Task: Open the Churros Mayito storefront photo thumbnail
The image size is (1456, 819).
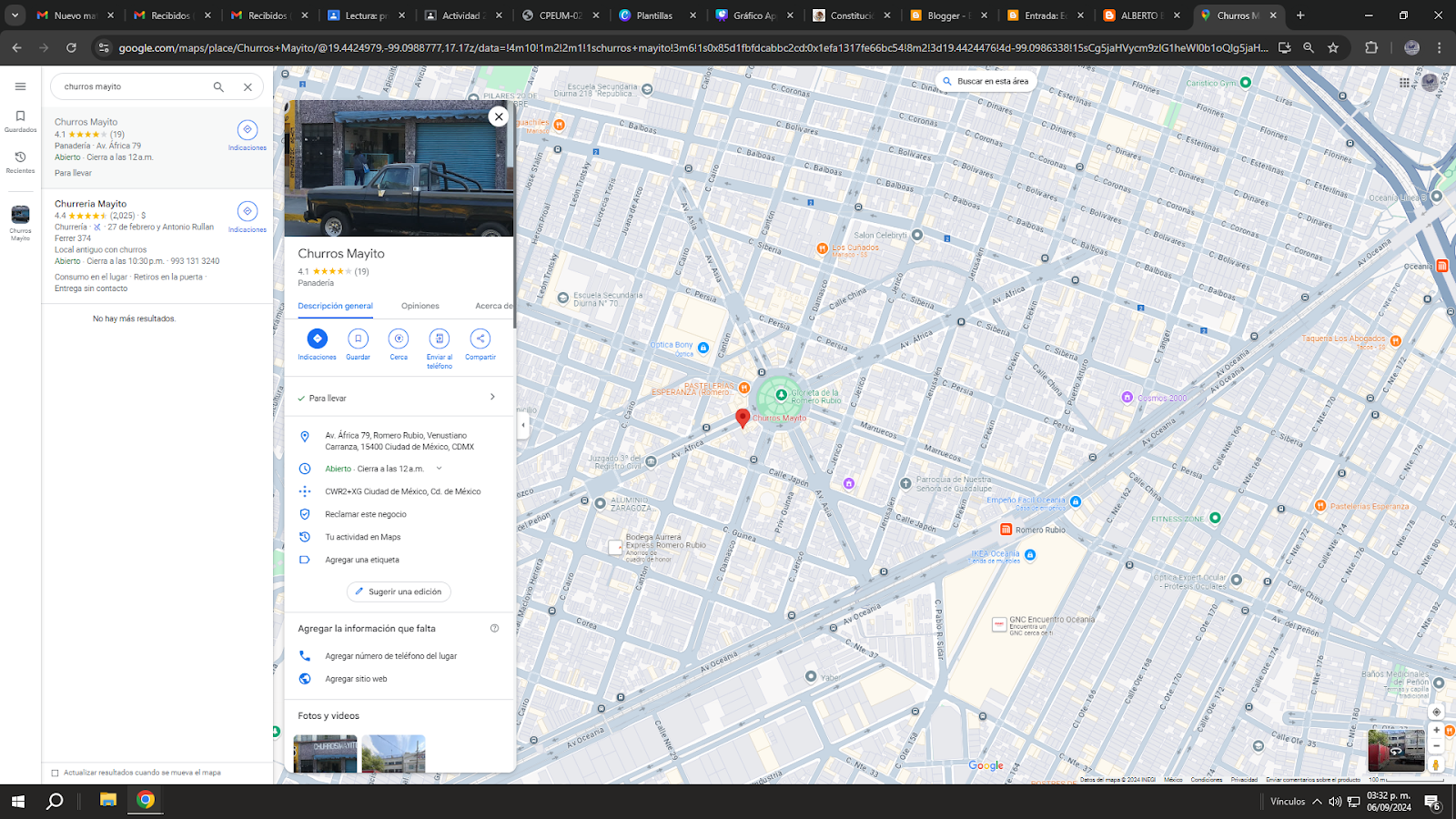Action: click(325, 753)
